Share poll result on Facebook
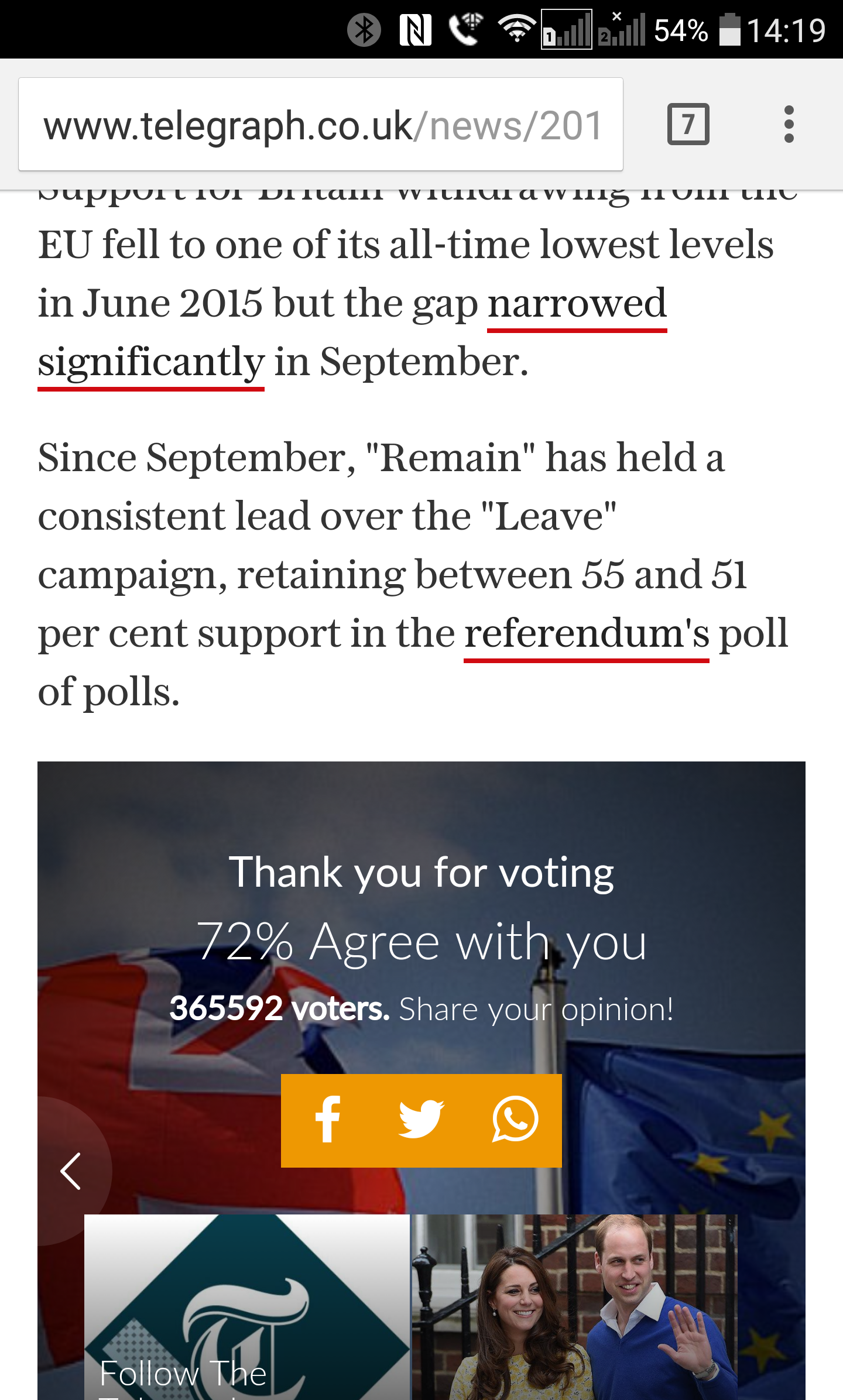 click(328, 1120)
